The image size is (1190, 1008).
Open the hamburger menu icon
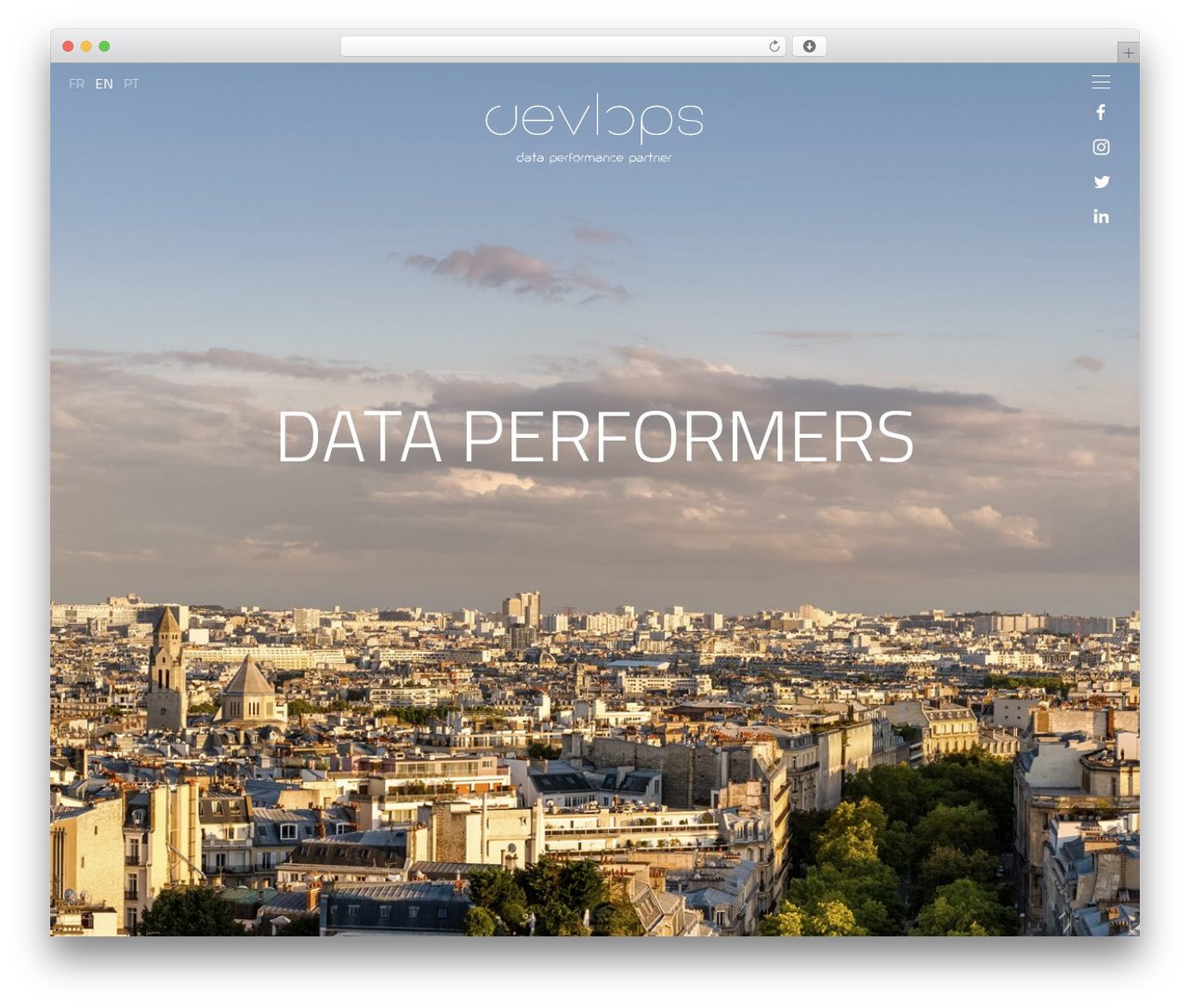click(x=1101, y=83)
